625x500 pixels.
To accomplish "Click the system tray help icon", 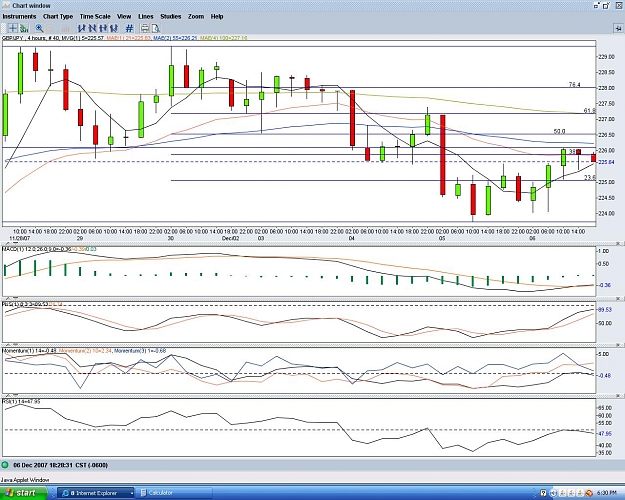I will 543,494.
